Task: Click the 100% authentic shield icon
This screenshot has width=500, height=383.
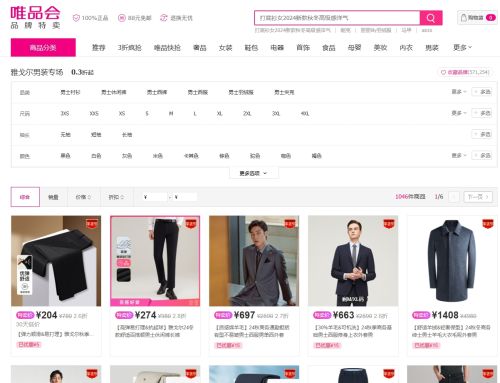Action: click(76, 18)
